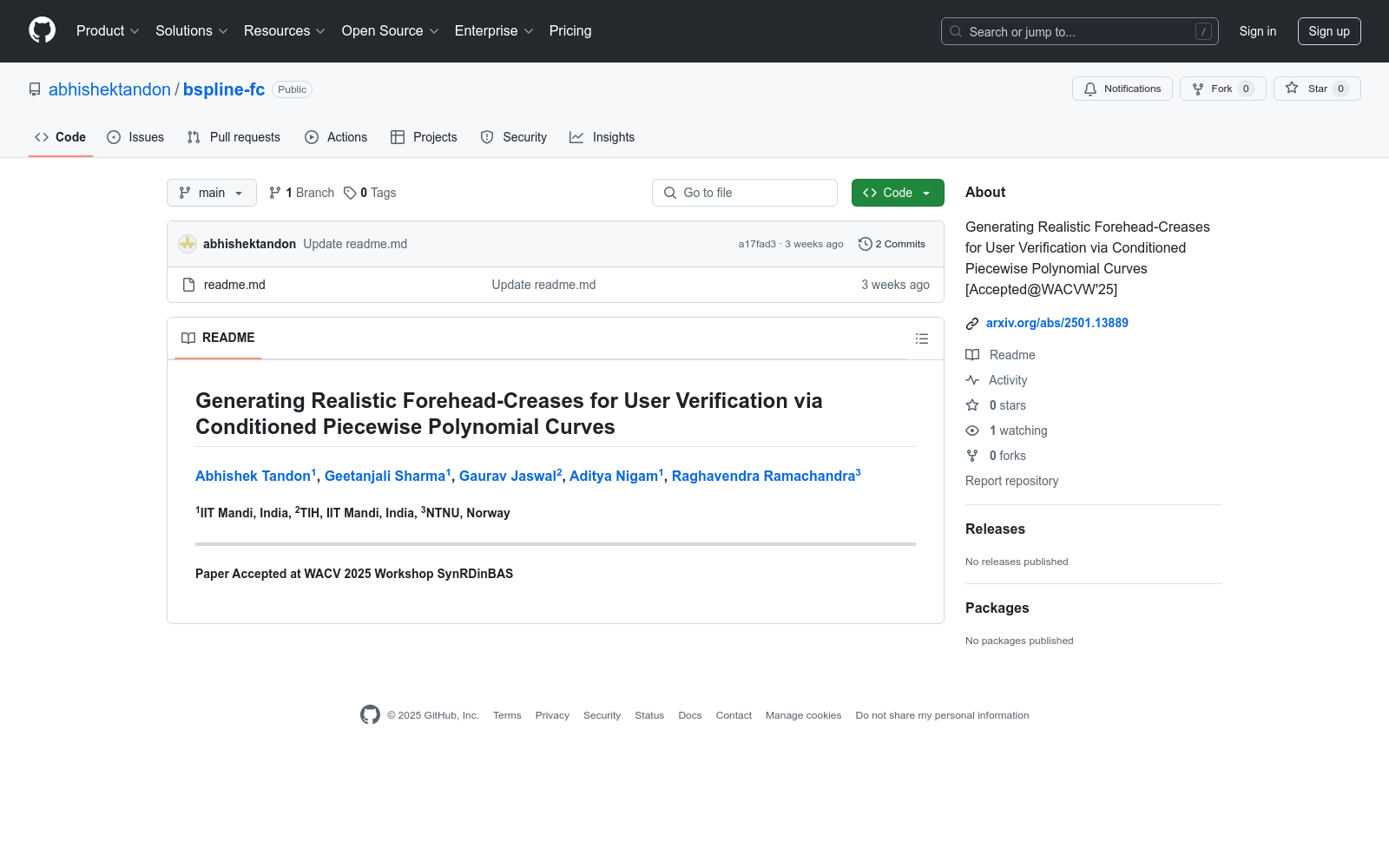Open the Terms footer link
The height and width of the screenshot is (868, 1389).
pos(507,715)
